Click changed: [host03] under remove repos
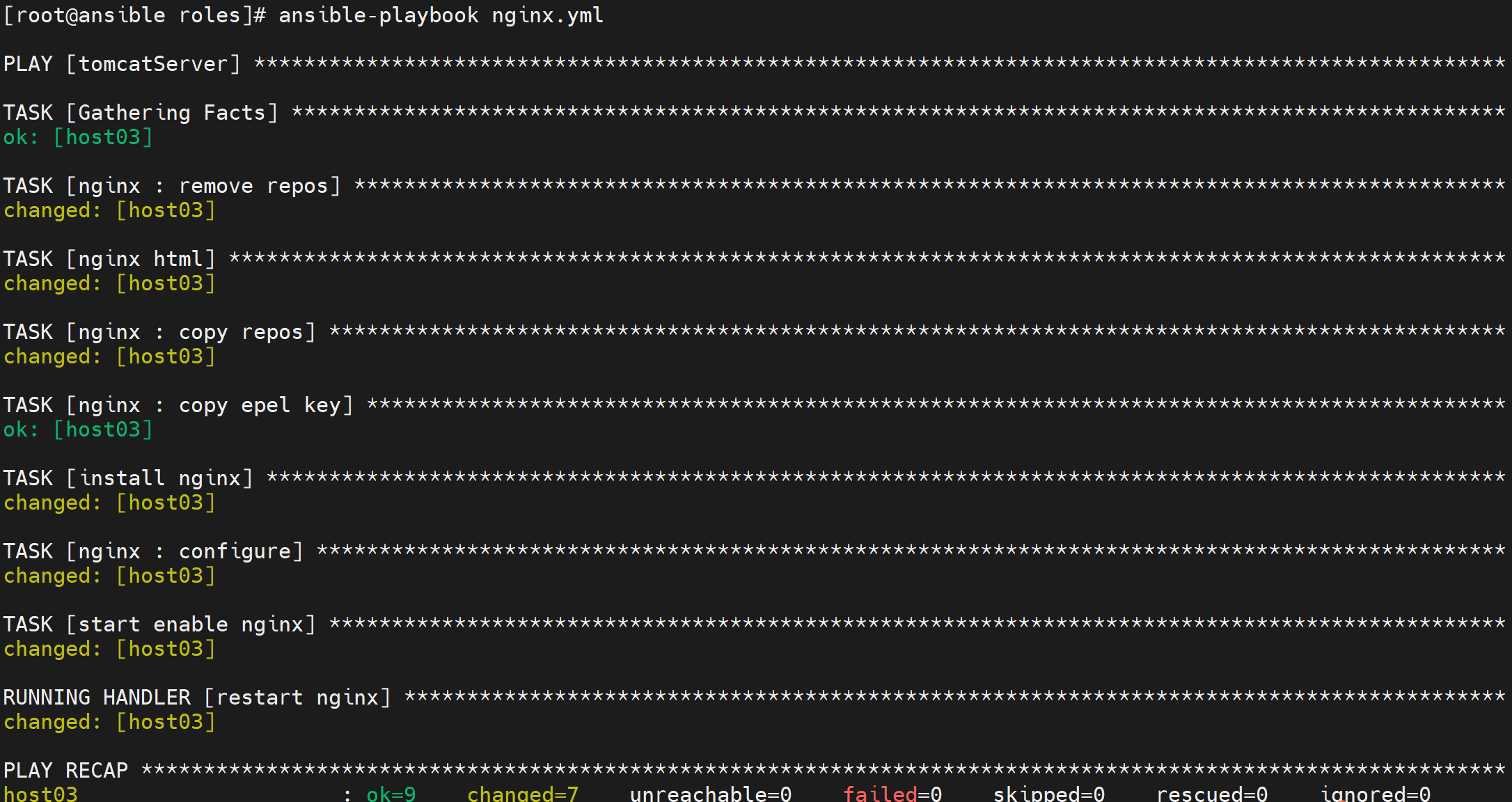 (x=109, y=211)
